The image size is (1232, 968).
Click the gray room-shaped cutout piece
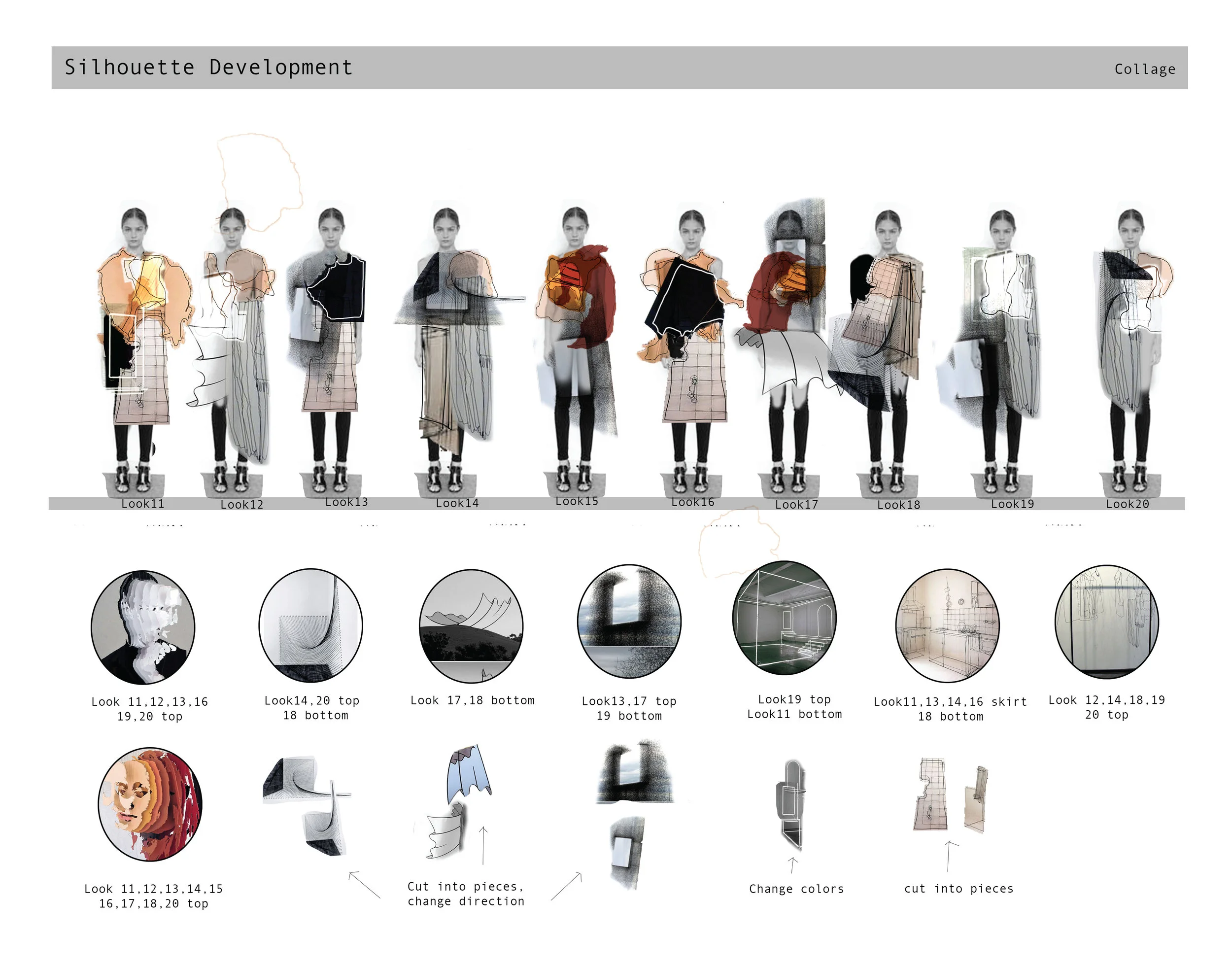click(791, 804)
